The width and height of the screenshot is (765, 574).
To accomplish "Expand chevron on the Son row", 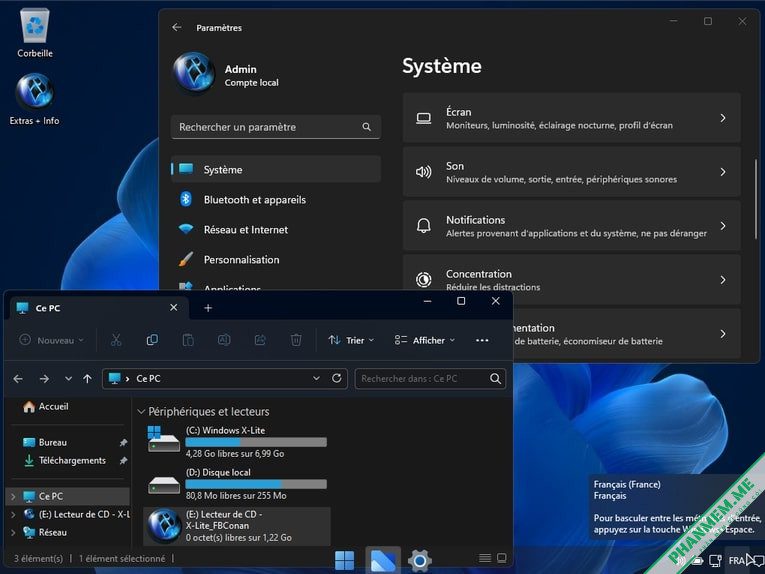I will pyautogui.click(x=723, y=172).
